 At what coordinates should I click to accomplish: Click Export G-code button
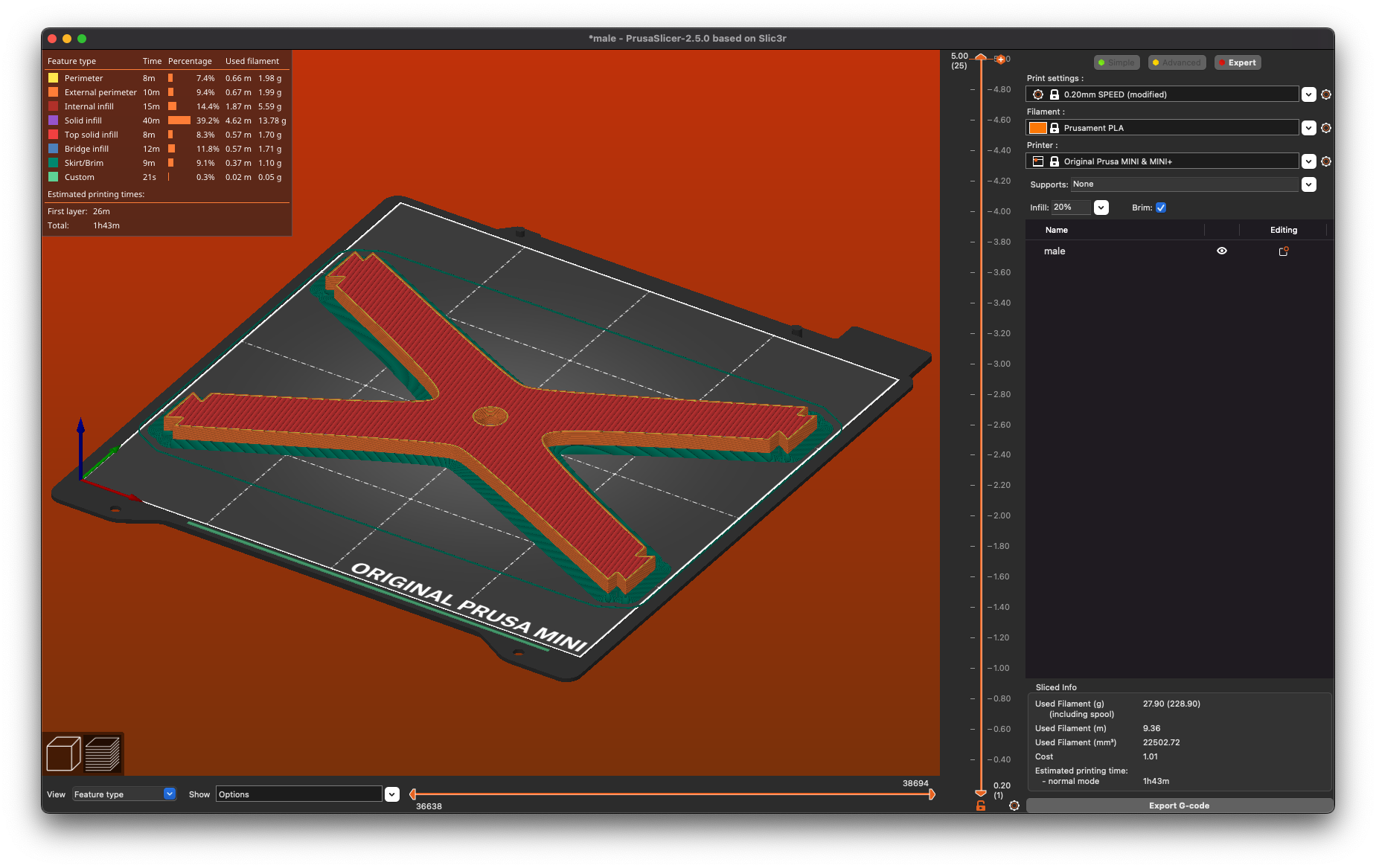pos(1180,806)
